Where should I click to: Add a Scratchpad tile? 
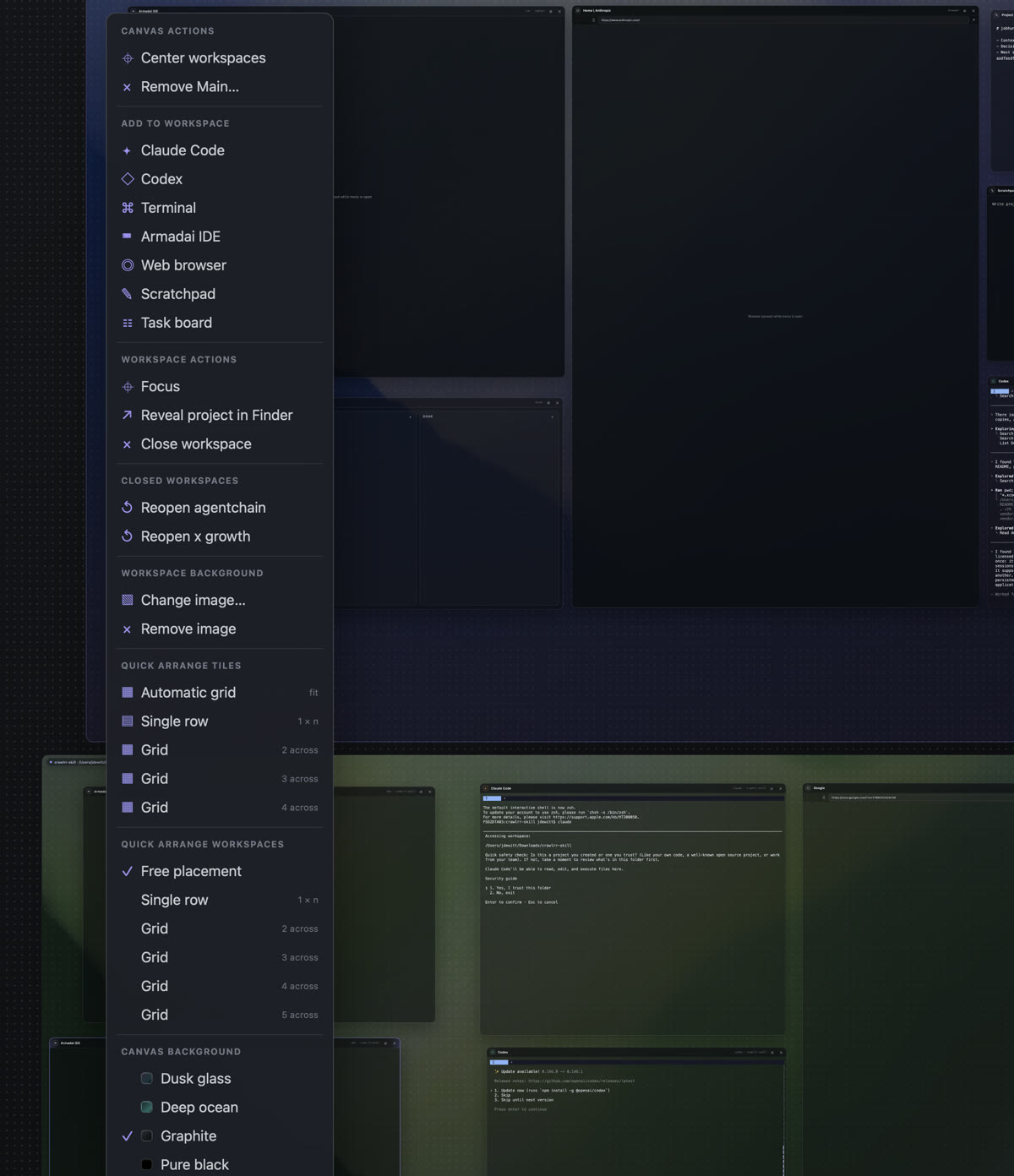click(220, 293)
